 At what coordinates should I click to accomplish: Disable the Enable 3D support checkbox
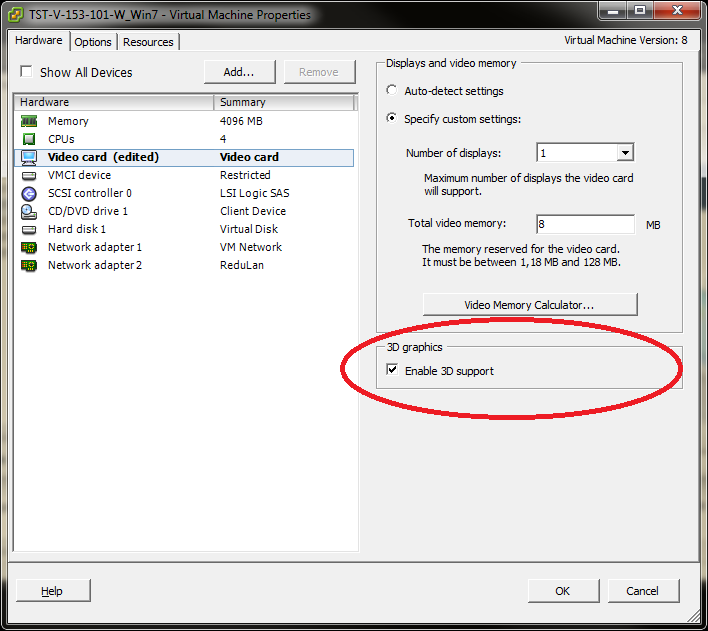click(x=392, y=371)
